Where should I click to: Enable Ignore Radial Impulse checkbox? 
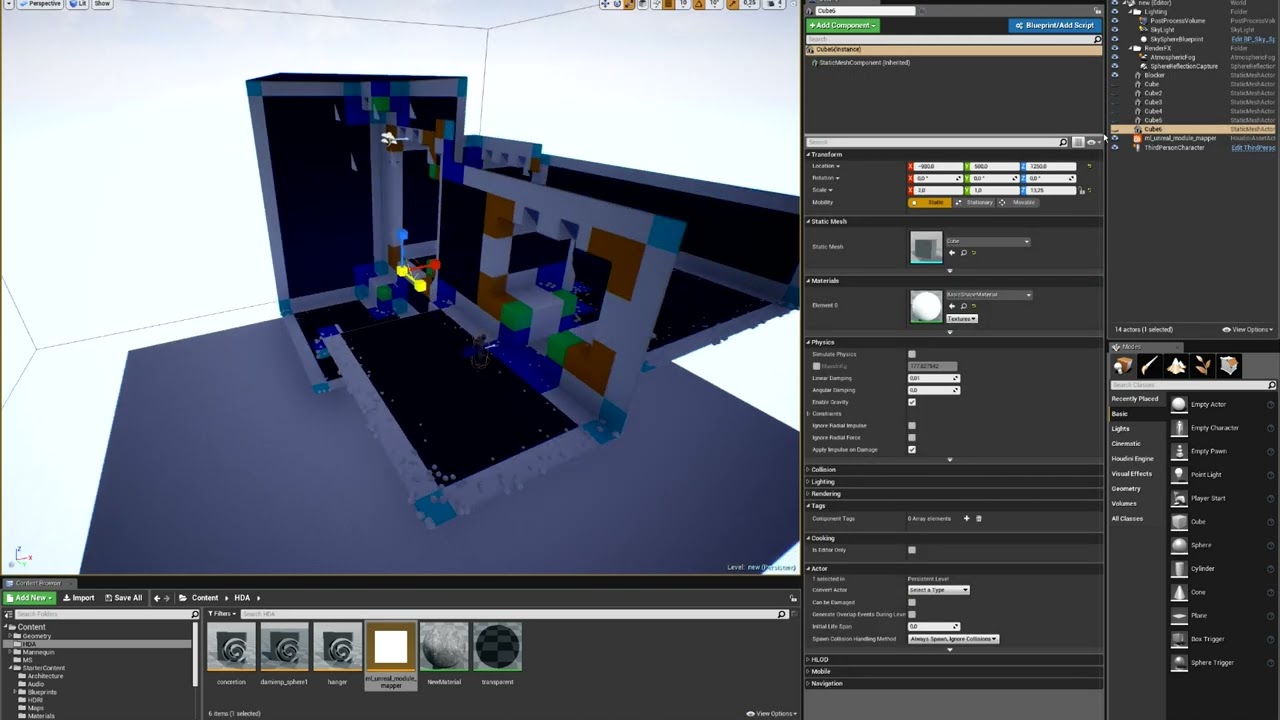(x=912, y=425)
